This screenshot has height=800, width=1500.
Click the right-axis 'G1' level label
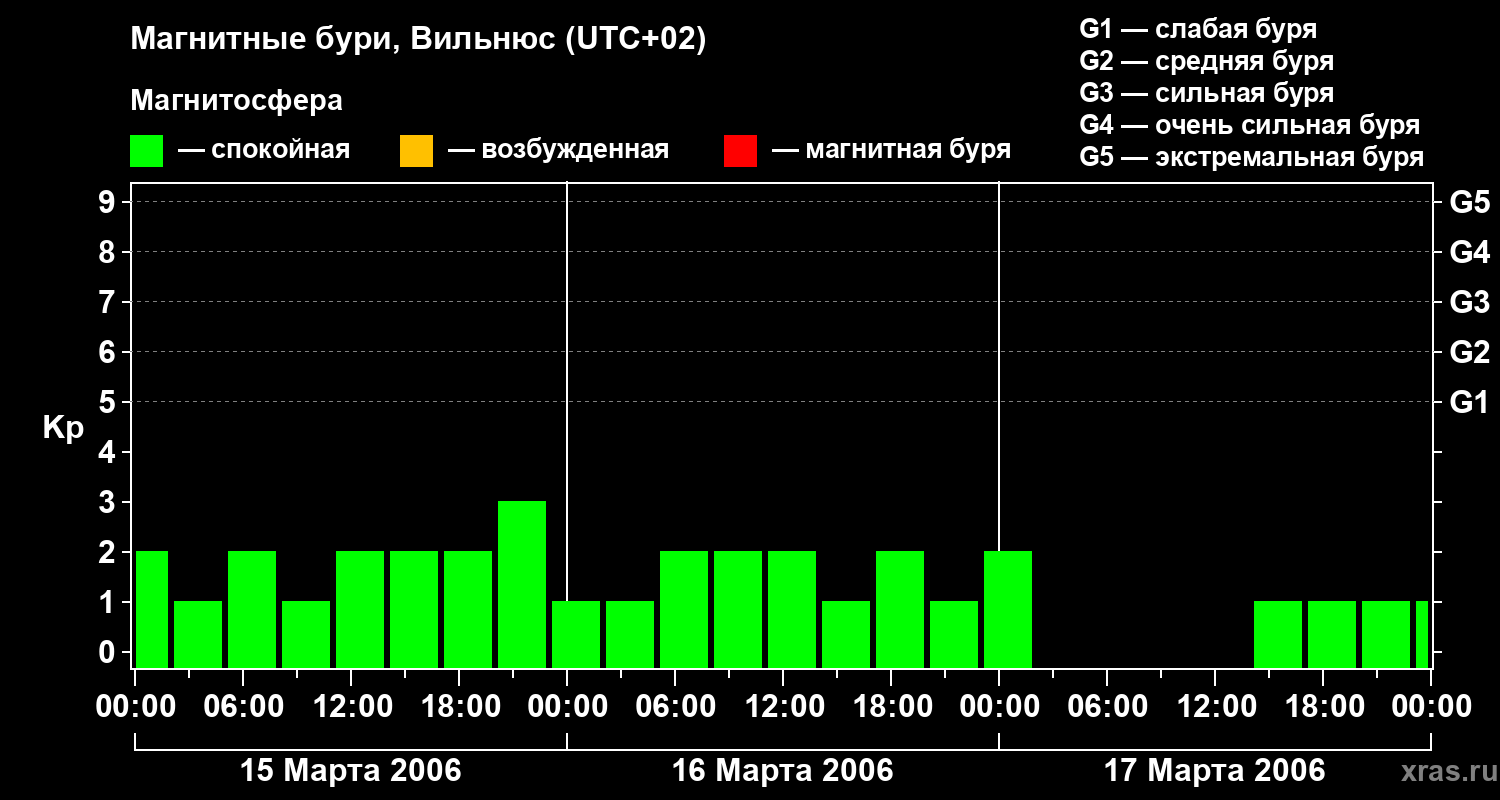[1469, 402]
